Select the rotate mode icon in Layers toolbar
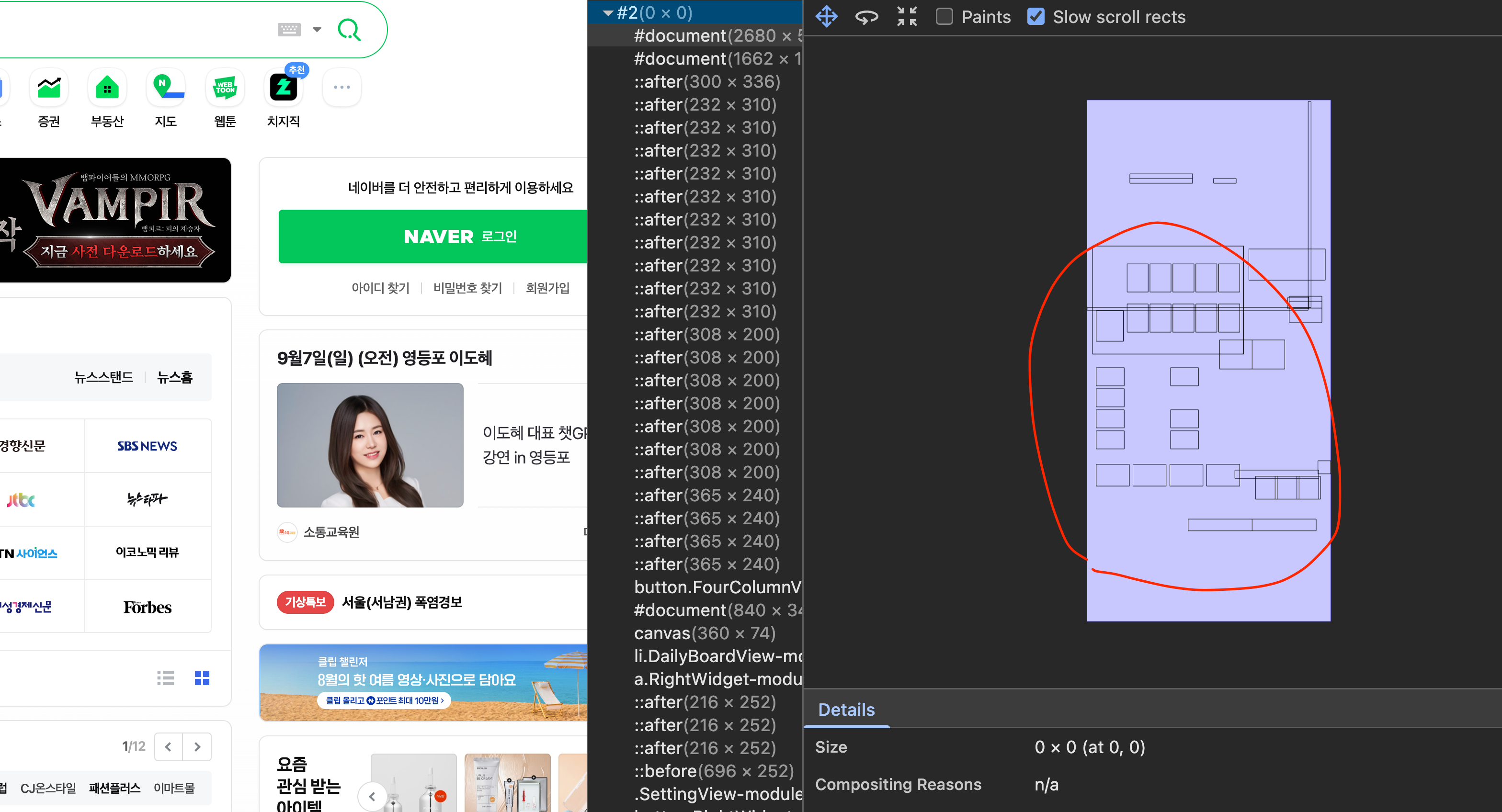 866,16
